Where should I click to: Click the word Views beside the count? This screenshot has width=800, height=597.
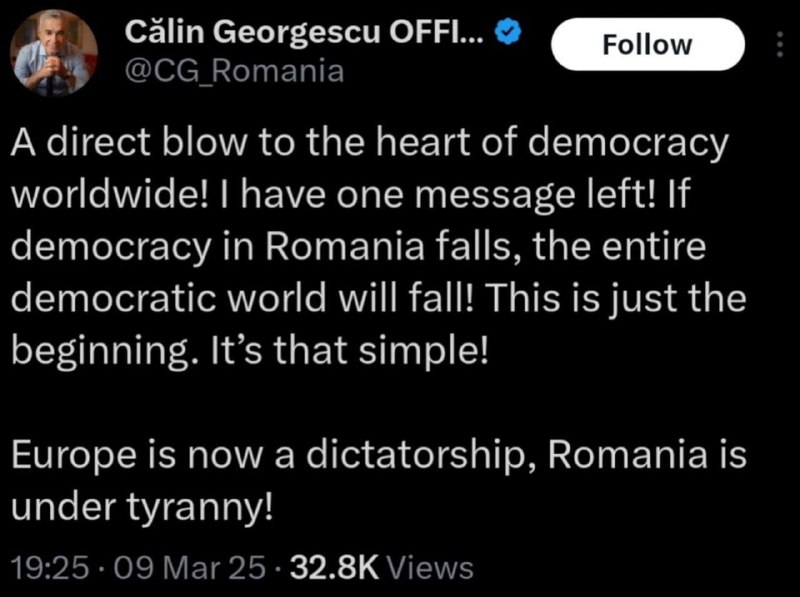429,568
